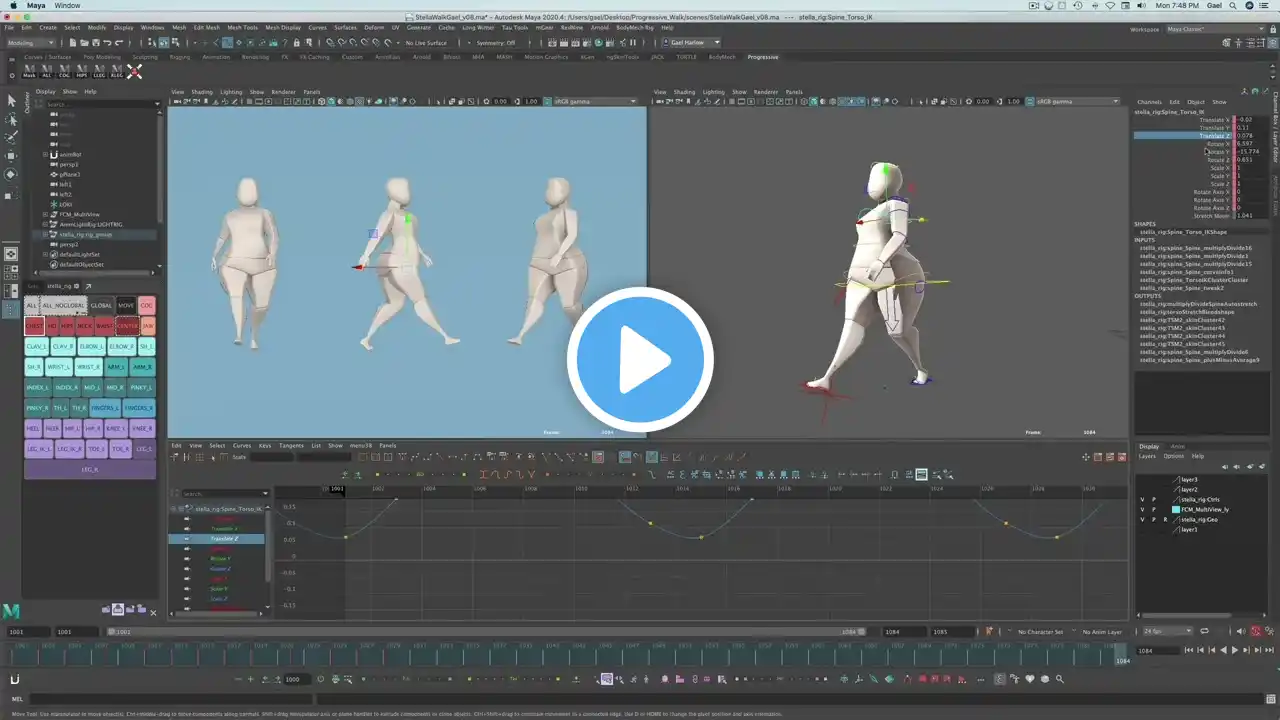The image size is (1280, 720).
Task: Choose the Move tool in left toolbox
Action: point(11,156)
